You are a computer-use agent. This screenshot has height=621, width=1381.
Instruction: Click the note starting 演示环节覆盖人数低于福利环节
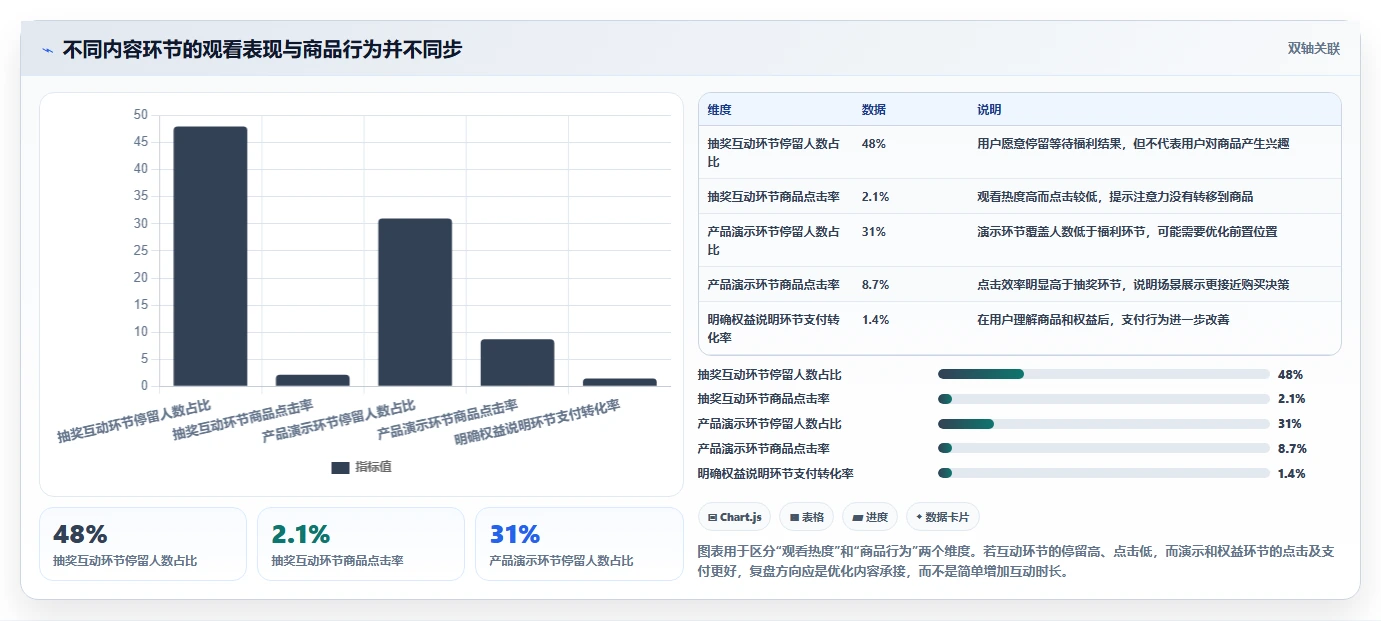tap(1127, 232)
